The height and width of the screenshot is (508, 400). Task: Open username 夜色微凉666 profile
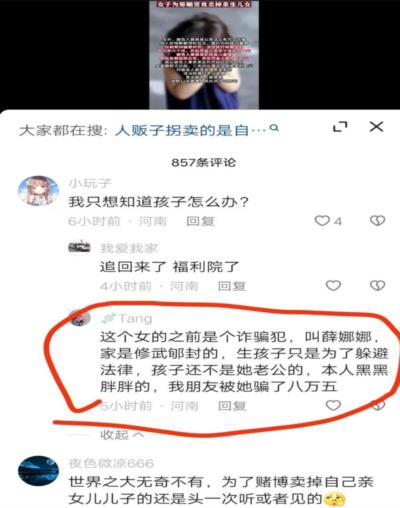tap(111, 463)
